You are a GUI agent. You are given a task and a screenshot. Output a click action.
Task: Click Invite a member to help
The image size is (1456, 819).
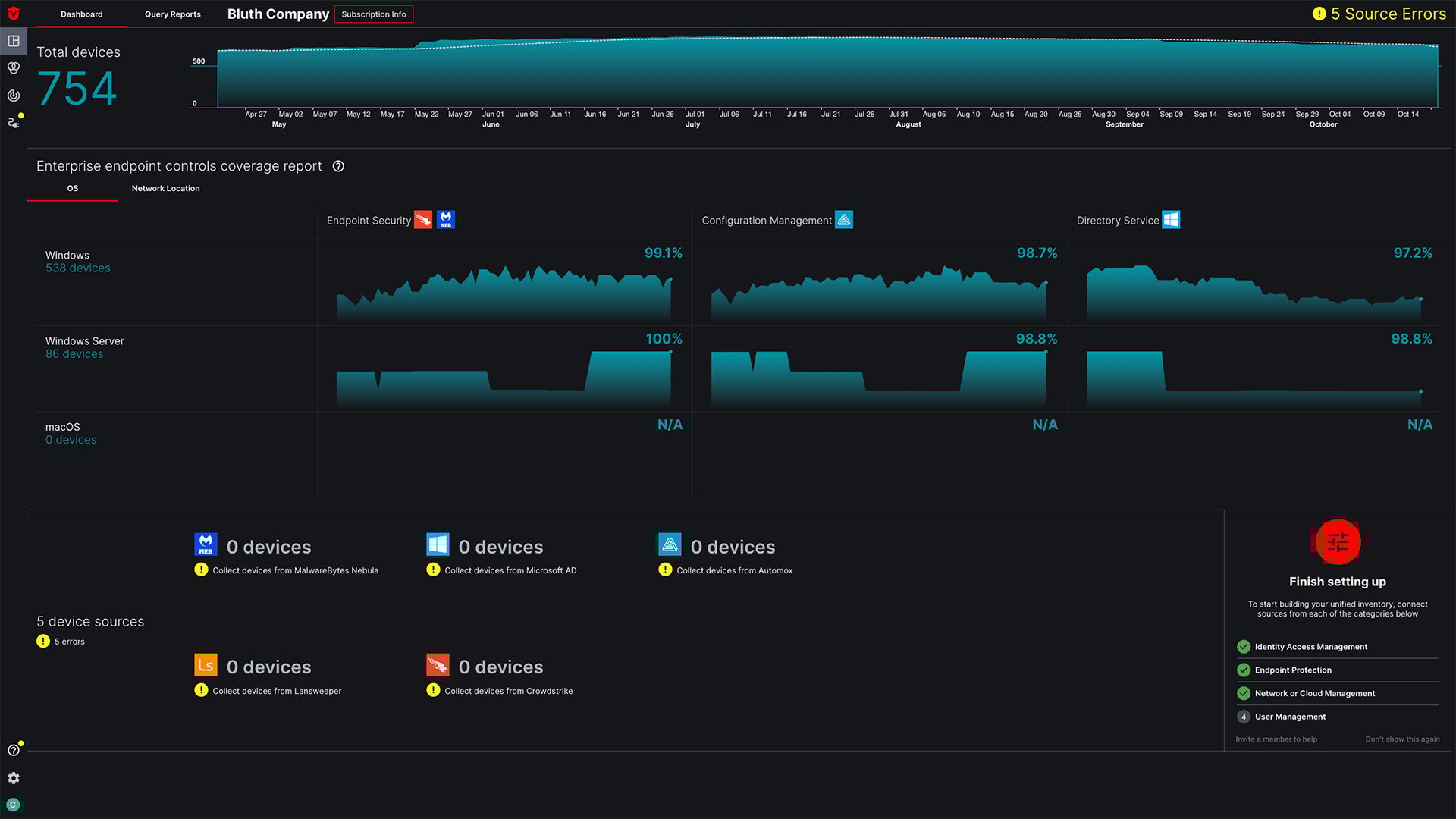pos(1276,739)
